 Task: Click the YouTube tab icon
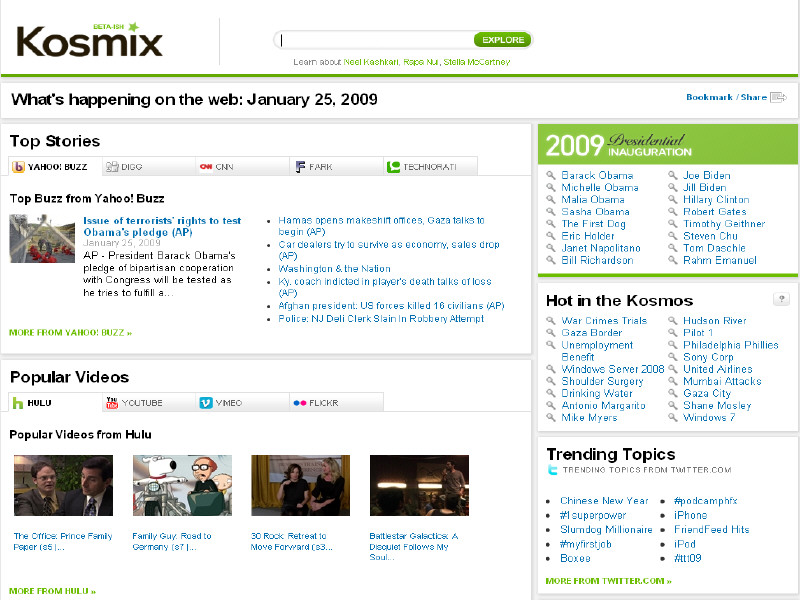pyautogui.click(x=112, y=403)
